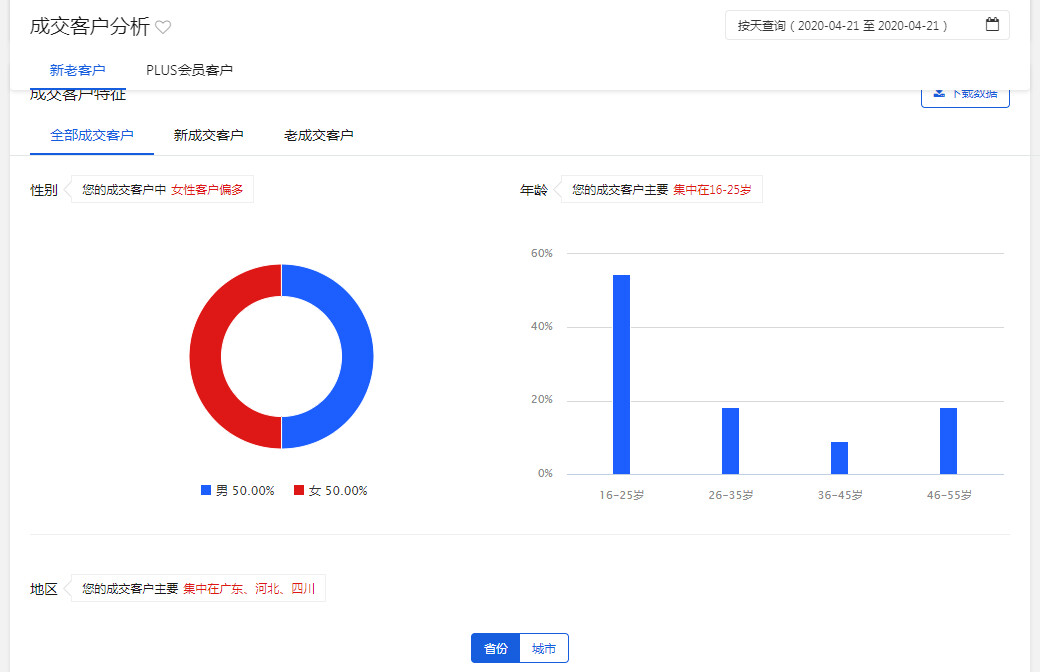1040x672 pixels.
Task: Click the download icon on data button
Action: [939, 93]
